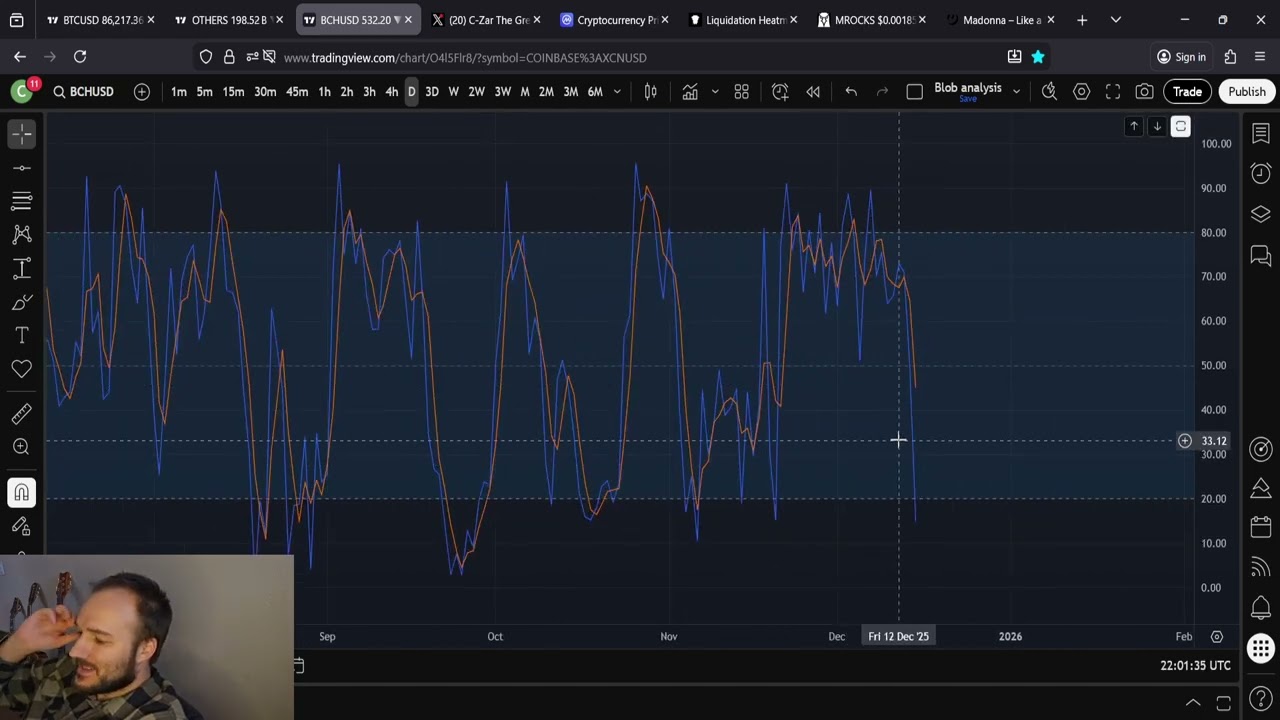
Task: Open the forecasting and measurement tools
Action: pyautogui.click(x=22, y=269)
